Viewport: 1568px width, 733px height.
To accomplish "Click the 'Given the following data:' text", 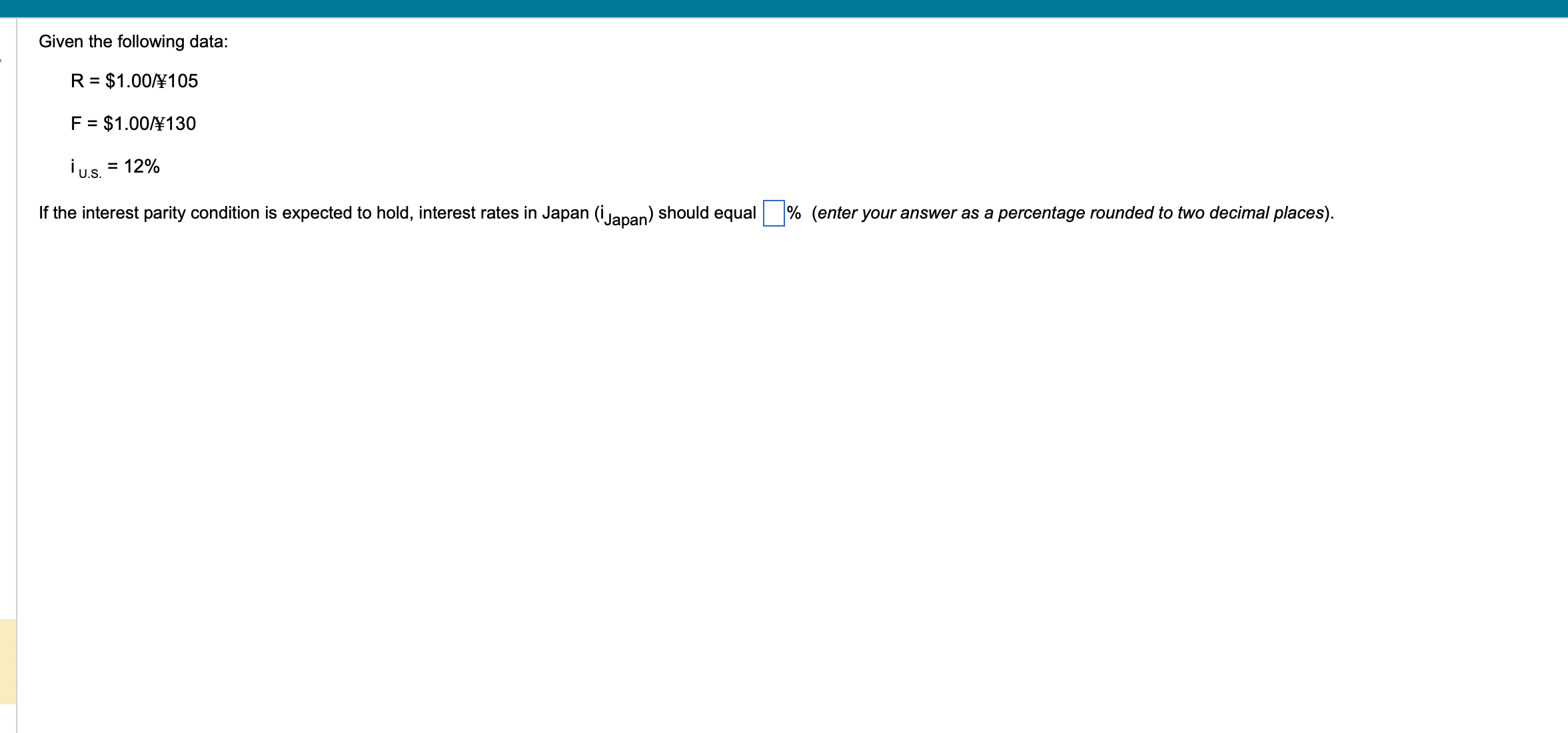I will coord(133,41).
